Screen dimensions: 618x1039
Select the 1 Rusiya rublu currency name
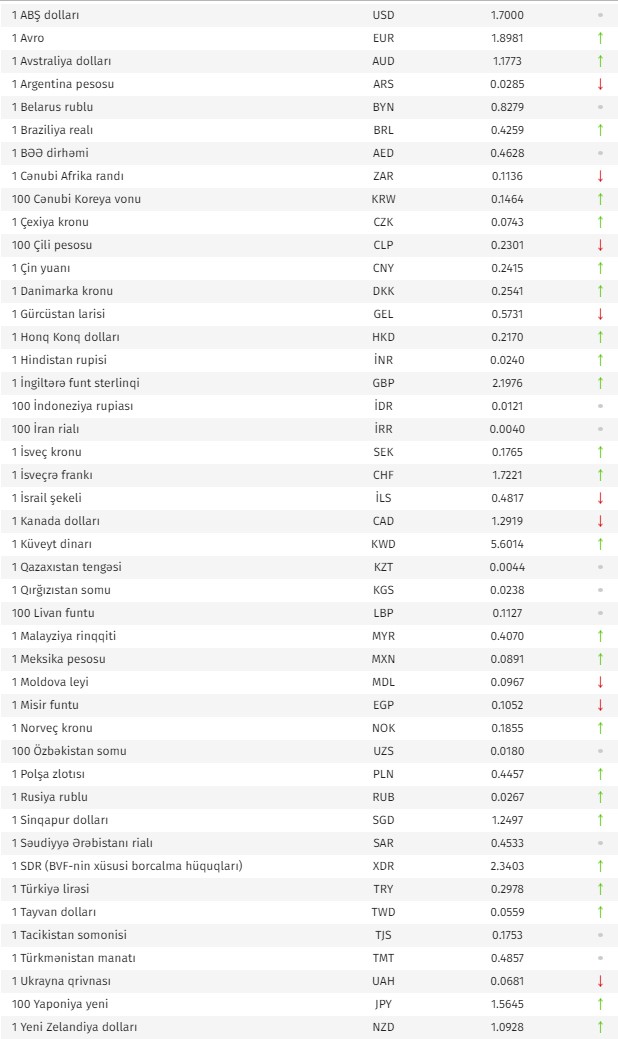50,797
